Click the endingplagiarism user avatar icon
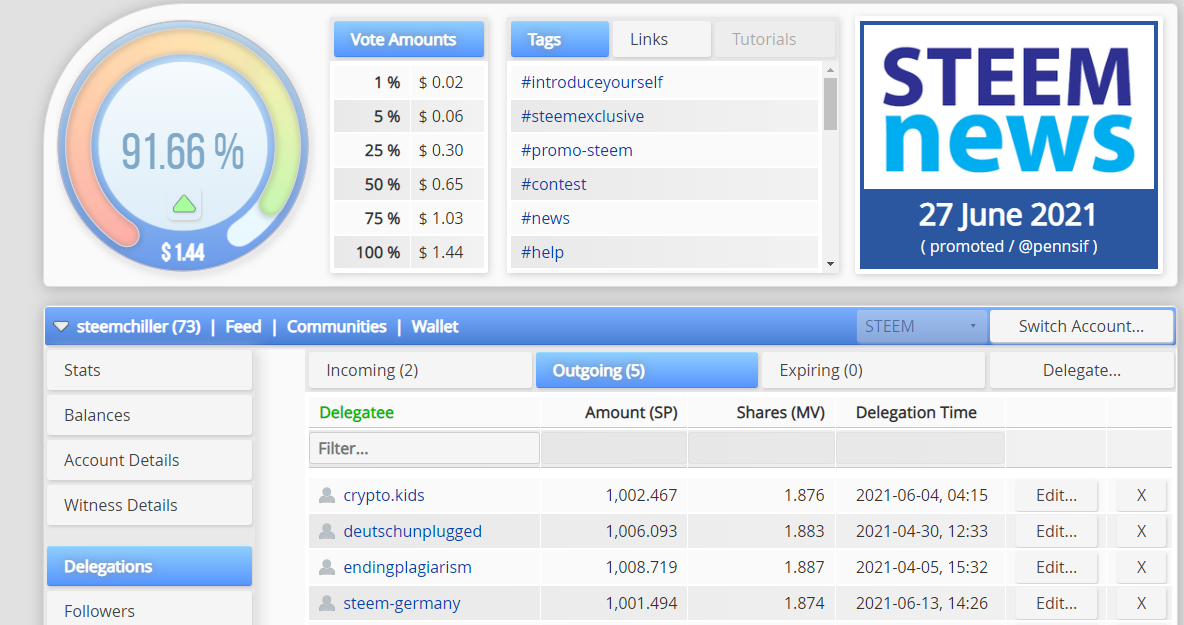 click(327, 567)
